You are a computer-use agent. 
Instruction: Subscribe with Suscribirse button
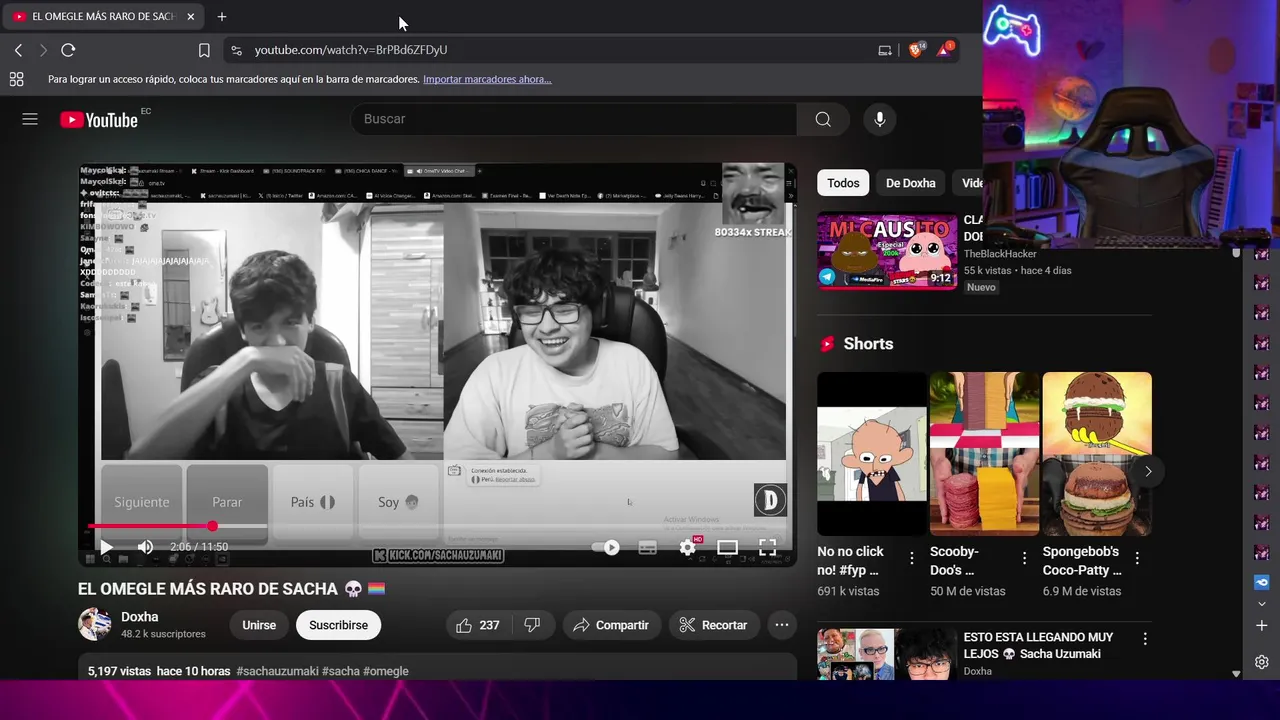(x=338, y=625)
